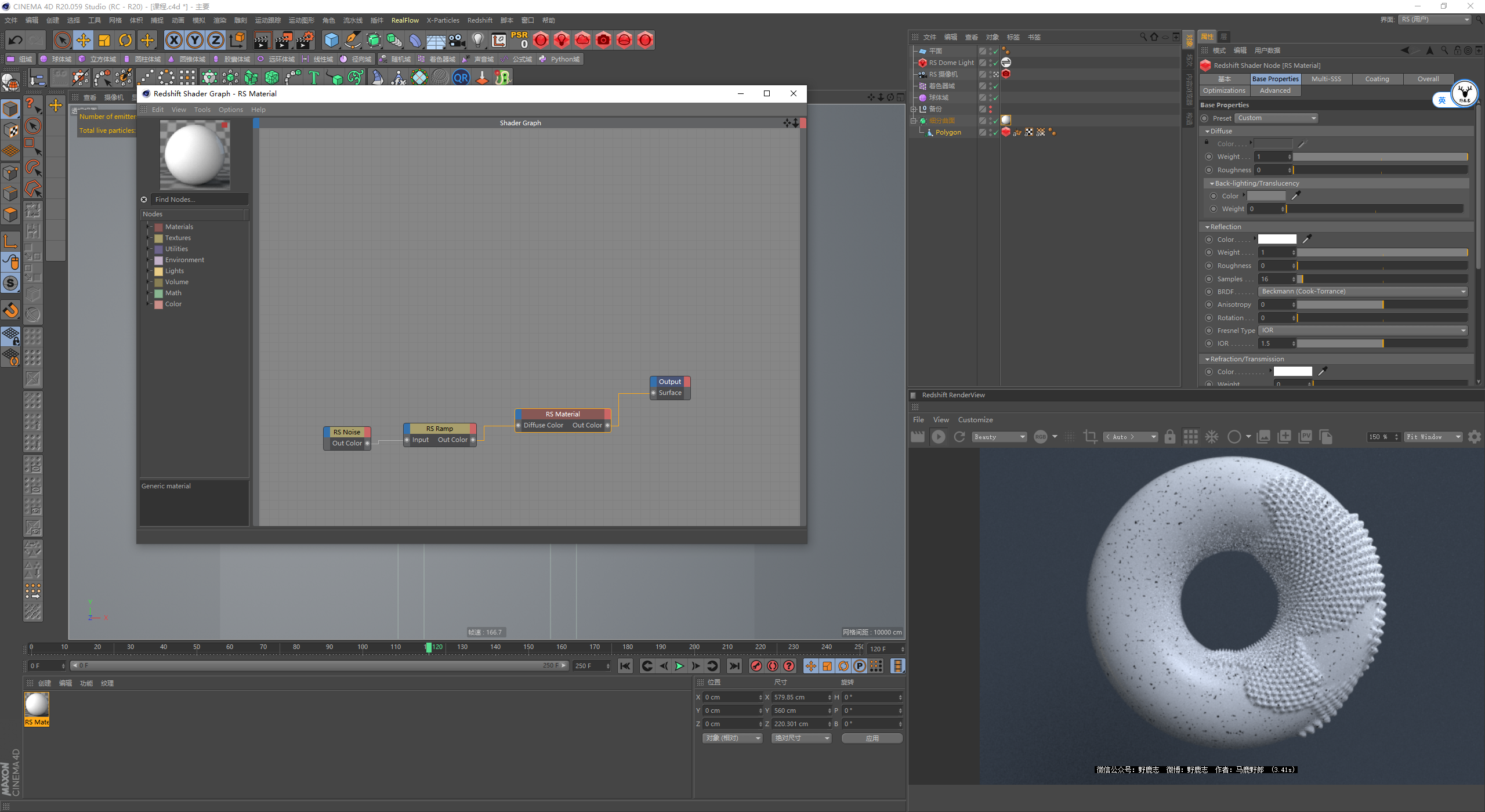Switch to the Multi-SSS tab
1485x812 pixels.
[1325, 79]
